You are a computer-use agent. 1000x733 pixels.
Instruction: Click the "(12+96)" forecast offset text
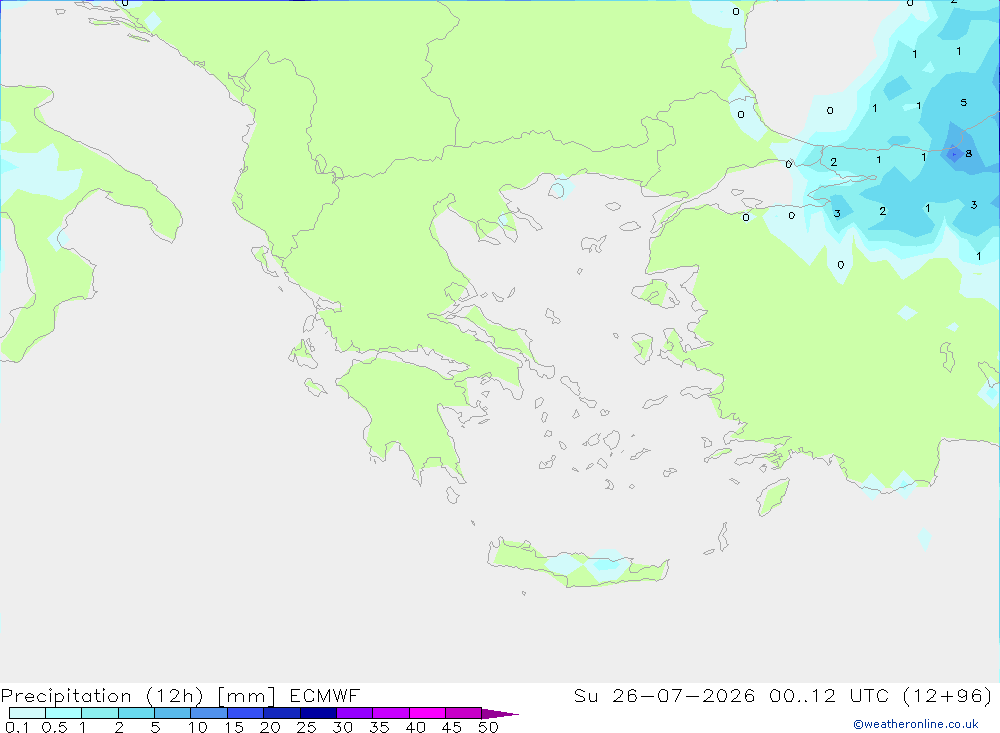point(948,695)
